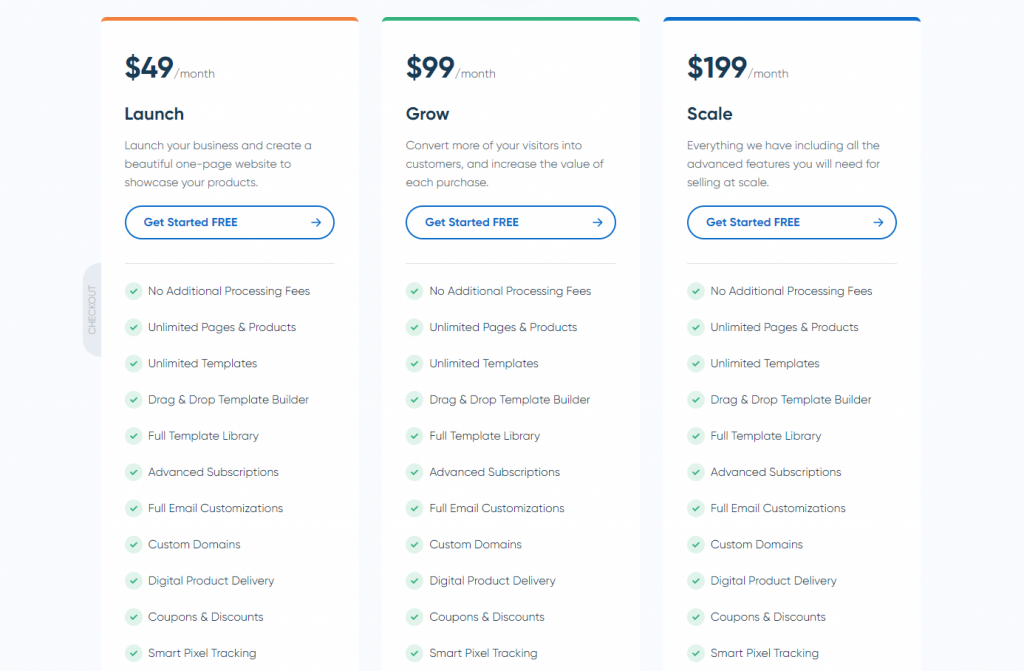Click Advanced Subscriptions feature in Grow plan
Viewport: 1024px width, 671px height.
495,472
